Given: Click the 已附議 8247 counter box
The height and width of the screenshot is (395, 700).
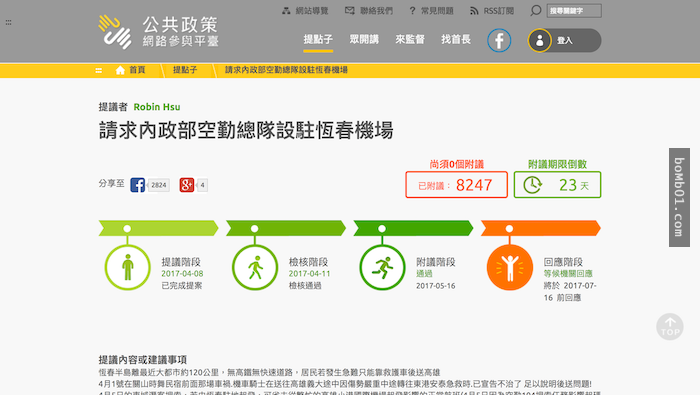Looking at the screenshot, I should [456, 185].
